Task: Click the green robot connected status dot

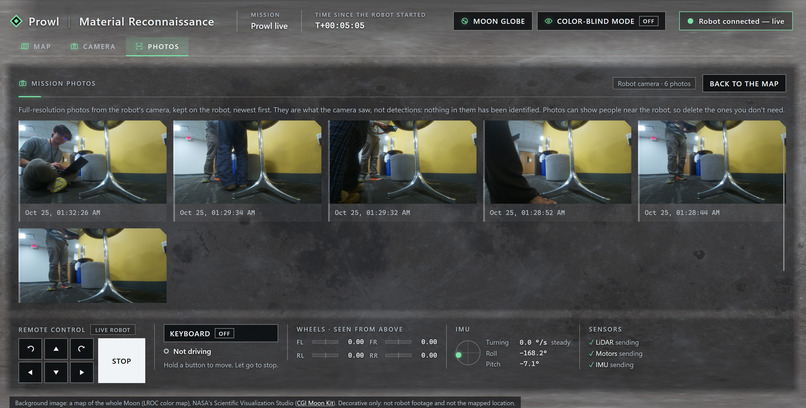Action: click(x=690, y=21)
